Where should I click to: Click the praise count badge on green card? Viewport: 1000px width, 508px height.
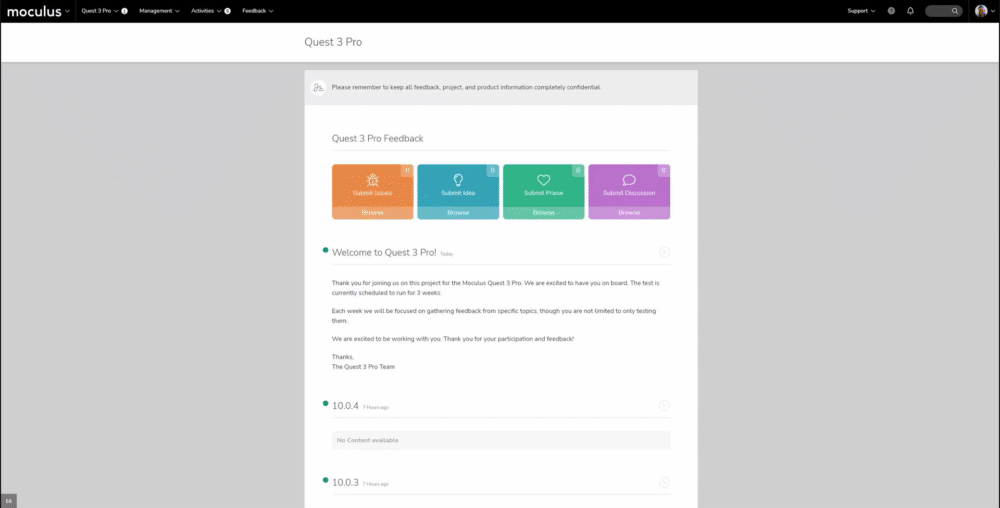pos(578,170)
